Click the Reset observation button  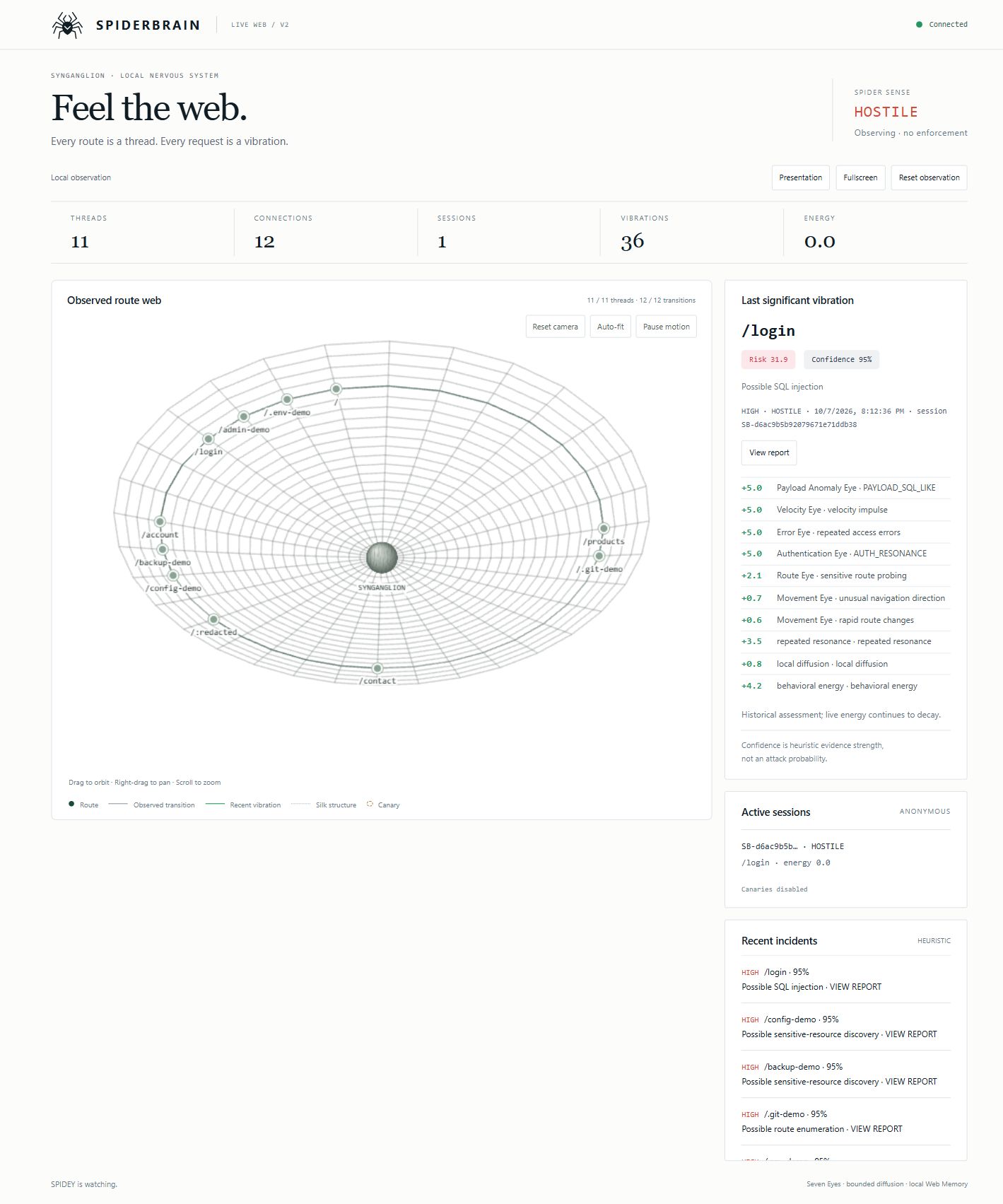pyautogui.click(x=929, y=177)
